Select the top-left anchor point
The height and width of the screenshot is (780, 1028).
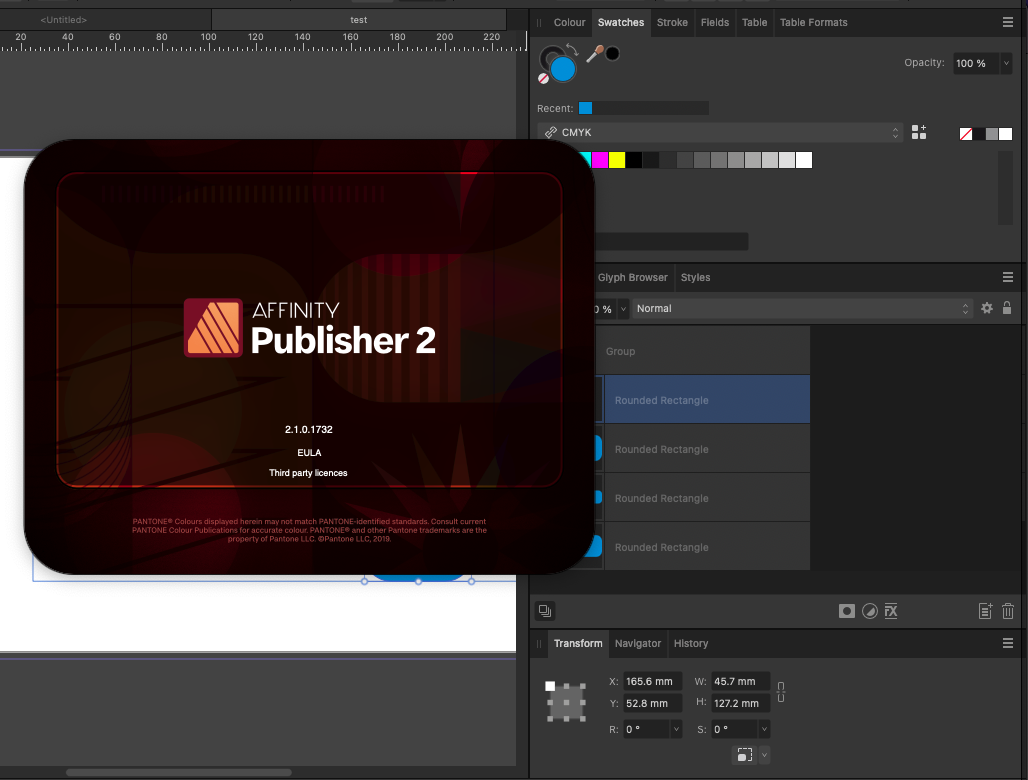click(550, 686)
